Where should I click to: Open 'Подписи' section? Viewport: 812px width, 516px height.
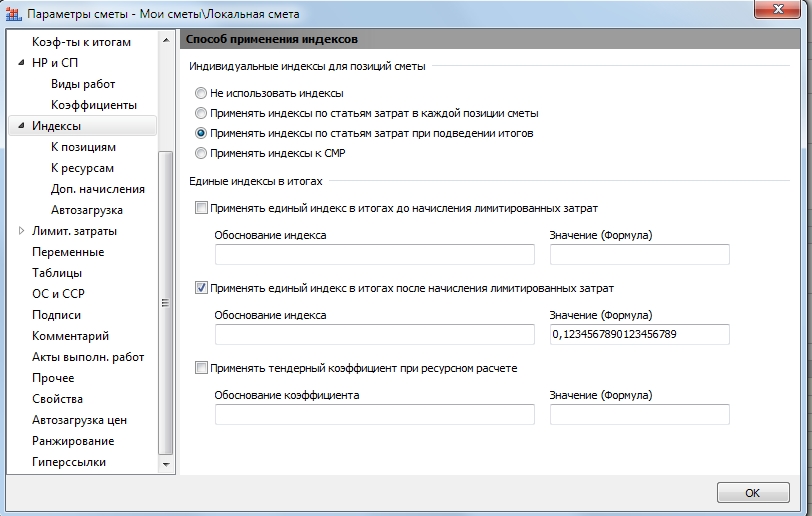pos(56,315)
